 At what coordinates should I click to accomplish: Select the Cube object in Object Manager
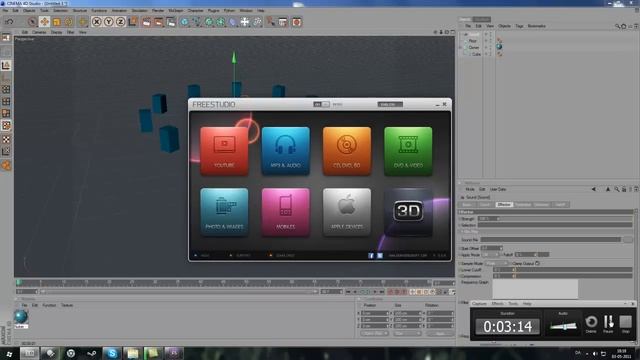click(476, 54)
